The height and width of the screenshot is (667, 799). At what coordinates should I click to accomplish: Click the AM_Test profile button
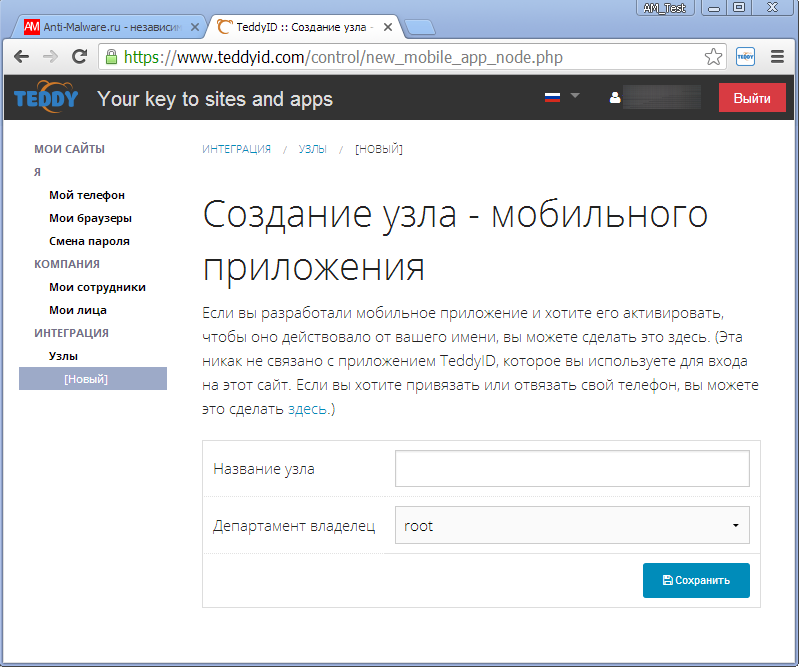[x=665, y=8]
